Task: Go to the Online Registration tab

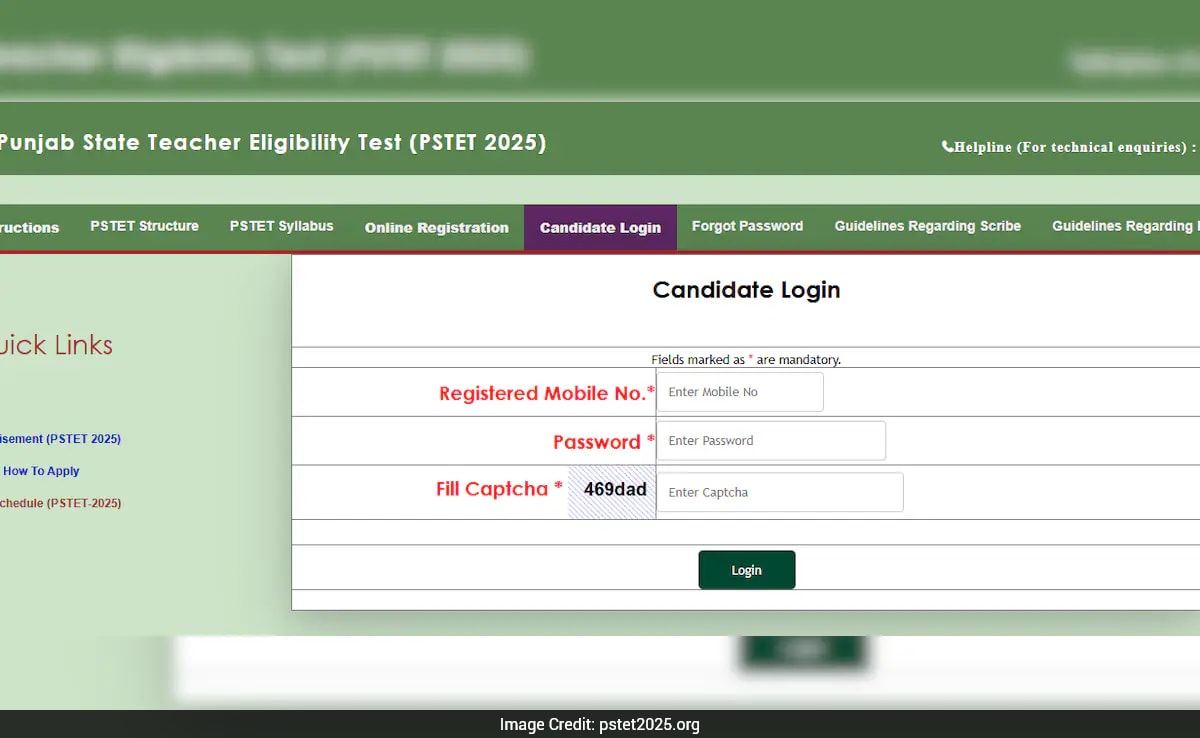Action: click(x=436, y=228)
